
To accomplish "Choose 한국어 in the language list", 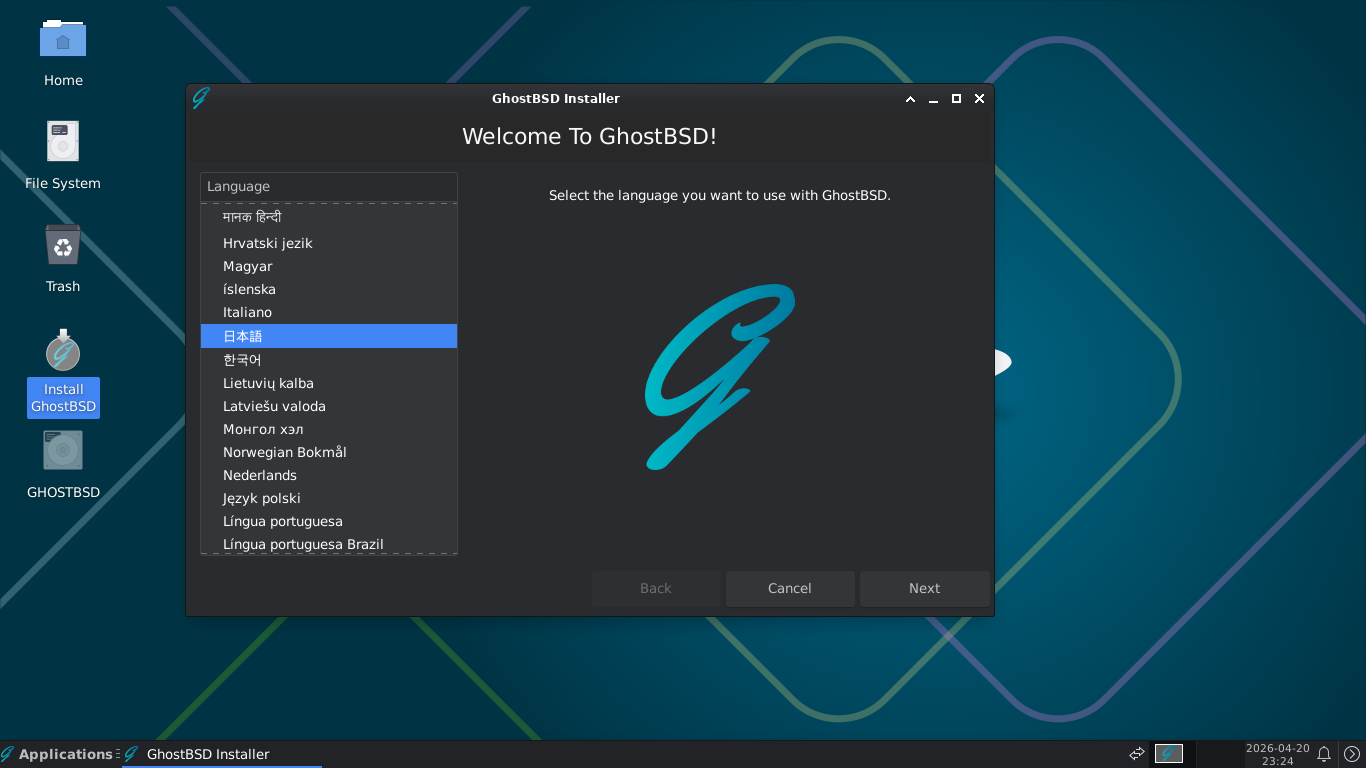I will (x=329, y=360).
